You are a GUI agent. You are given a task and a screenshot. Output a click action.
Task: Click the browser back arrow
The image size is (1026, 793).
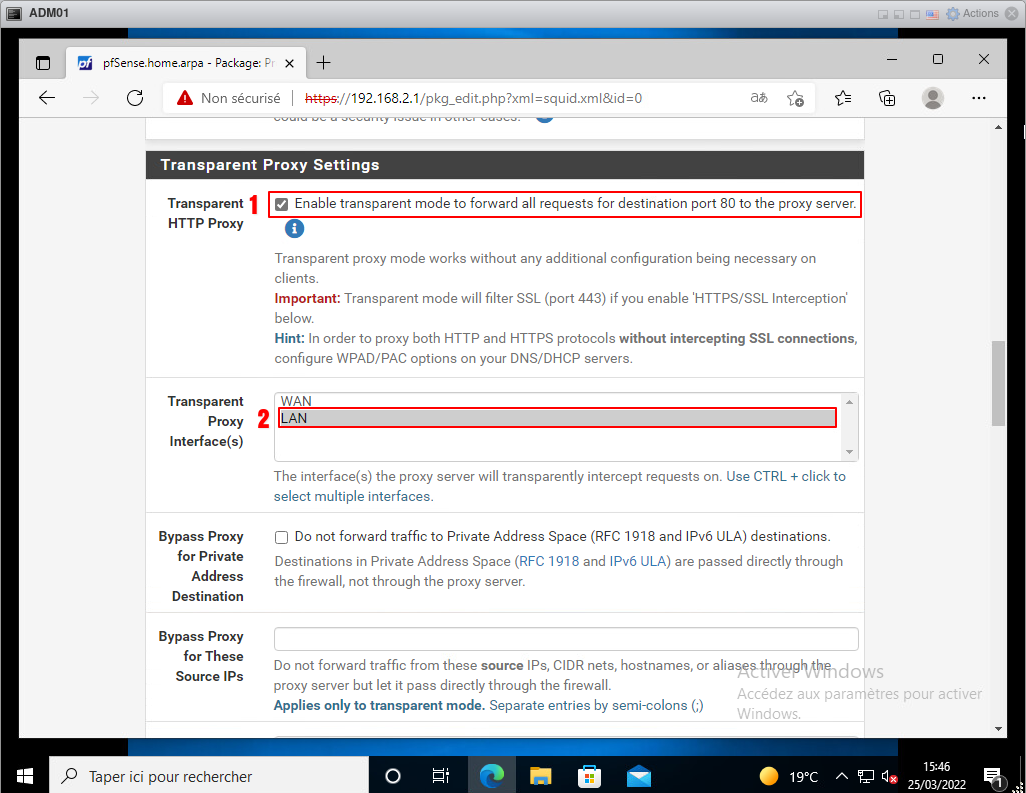[47, 98]
